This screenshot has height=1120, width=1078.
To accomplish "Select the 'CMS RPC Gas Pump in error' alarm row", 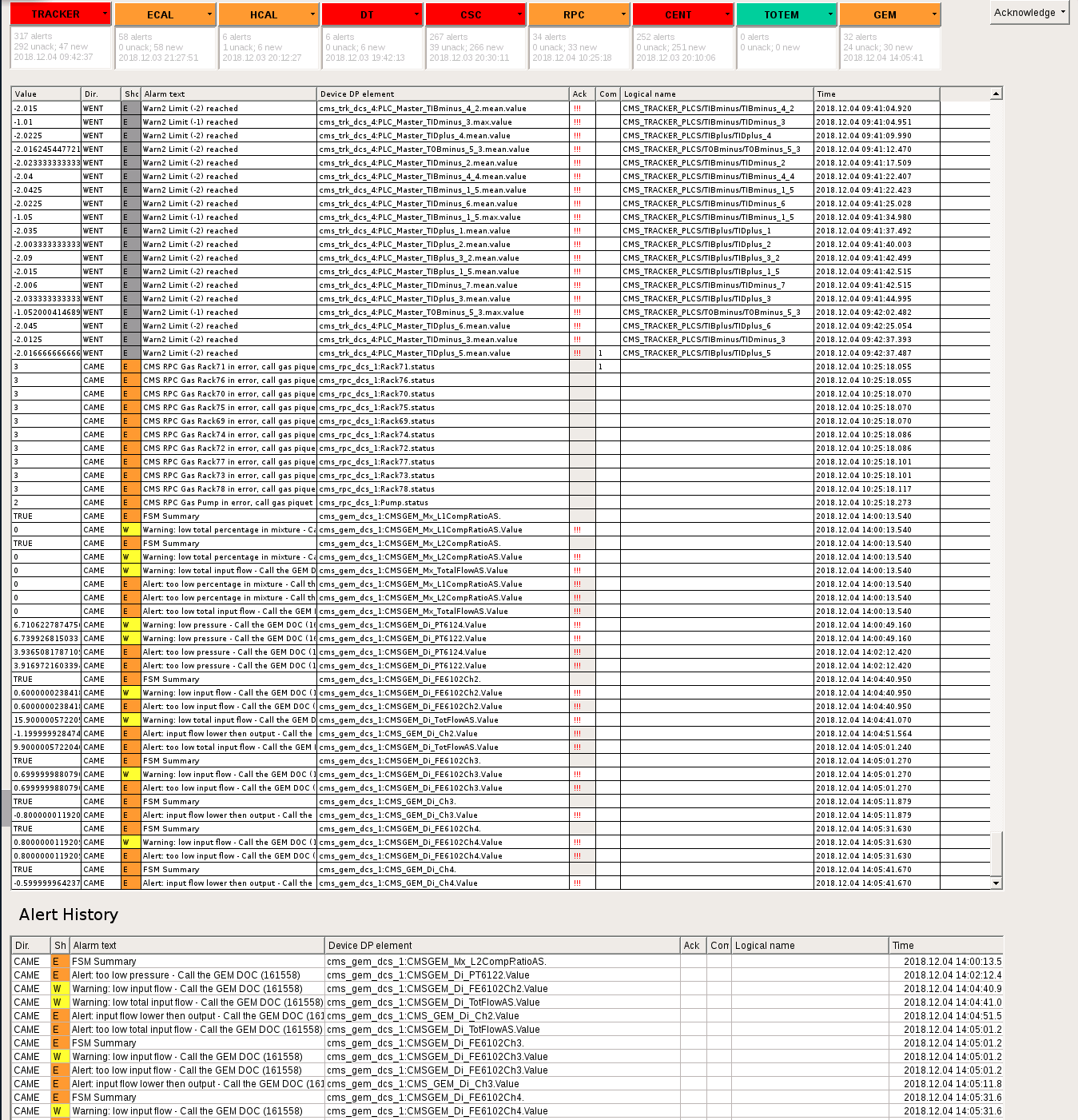I will tap(228, 503).
